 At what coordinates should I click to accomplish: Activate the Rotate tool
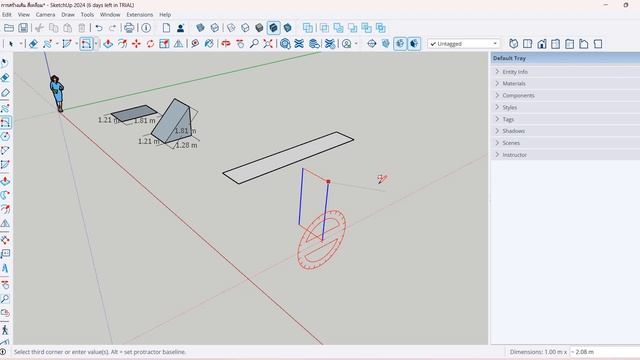(x=150, y=44)
